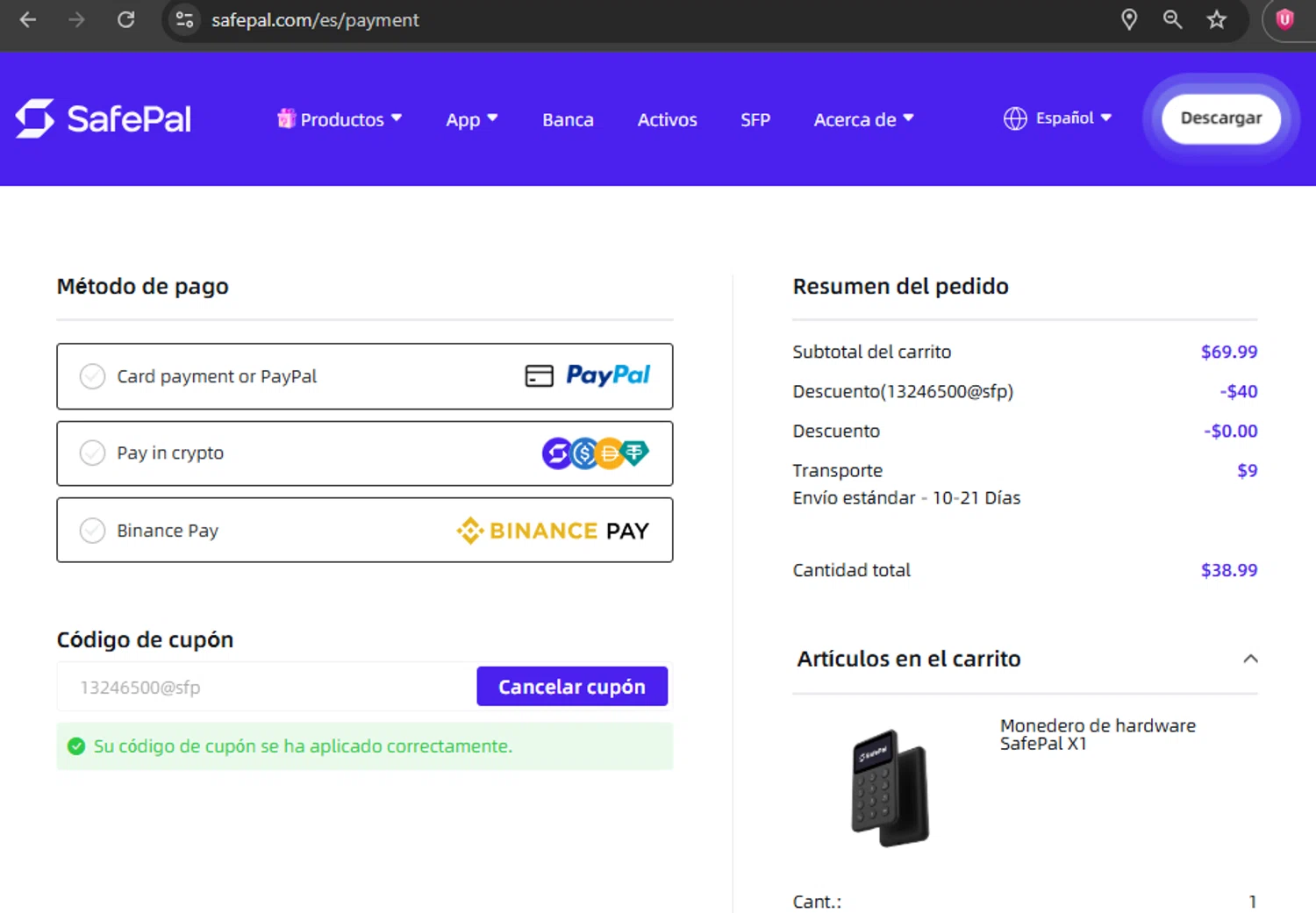Viewport: 1316px width, 913px height.
Task: Click the Método de pago heading
Action: click(x=142, y=287)
